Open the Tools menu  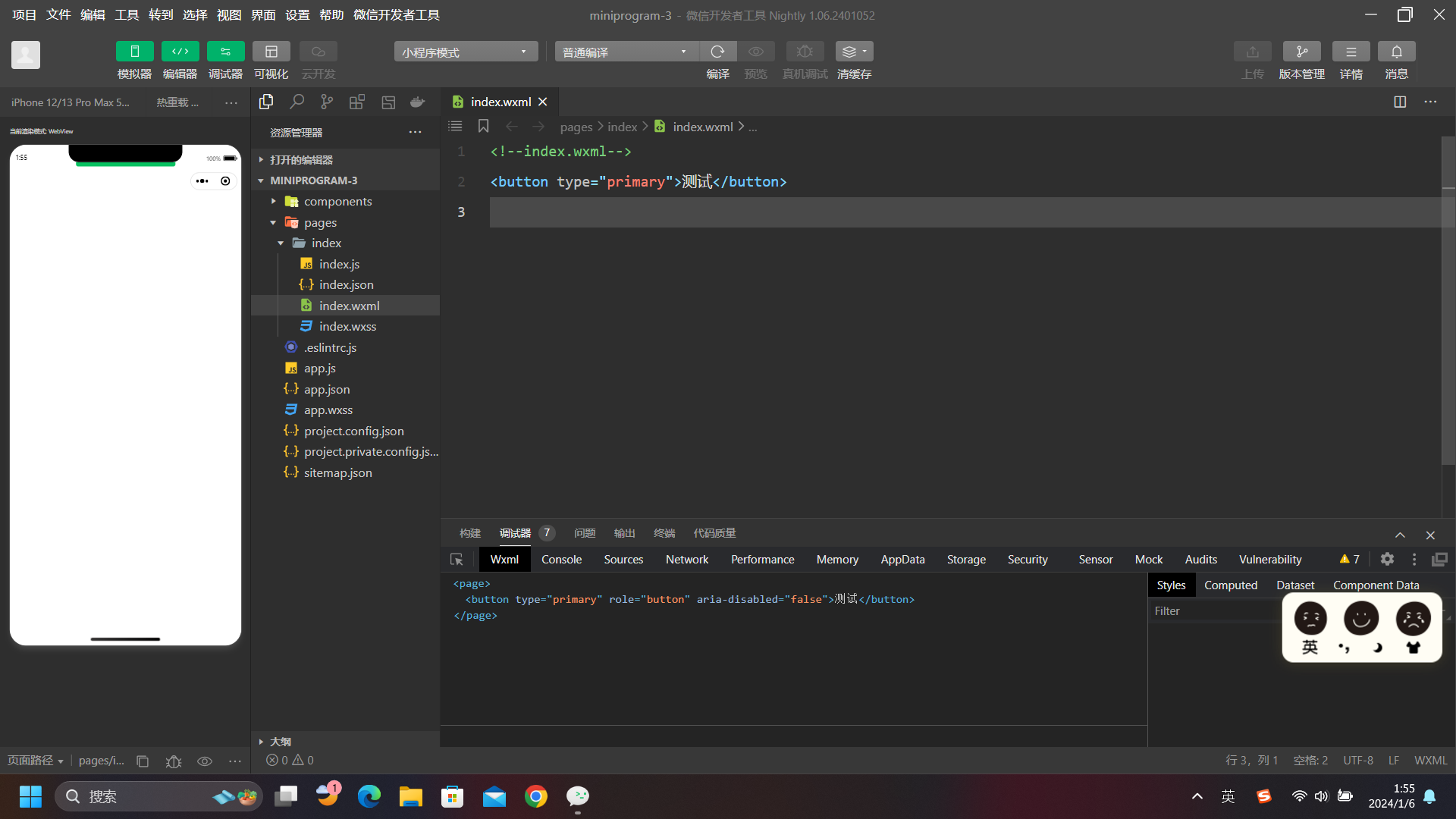(127, 14)
